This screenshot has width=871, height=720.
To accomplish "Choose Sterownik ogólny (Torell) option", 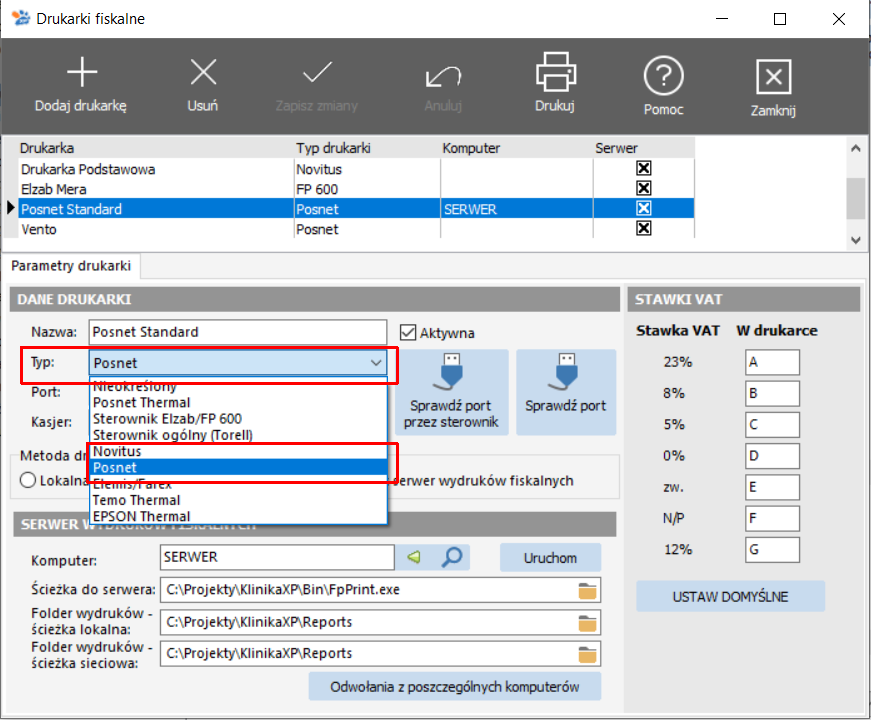I will [x=238, y=434].
